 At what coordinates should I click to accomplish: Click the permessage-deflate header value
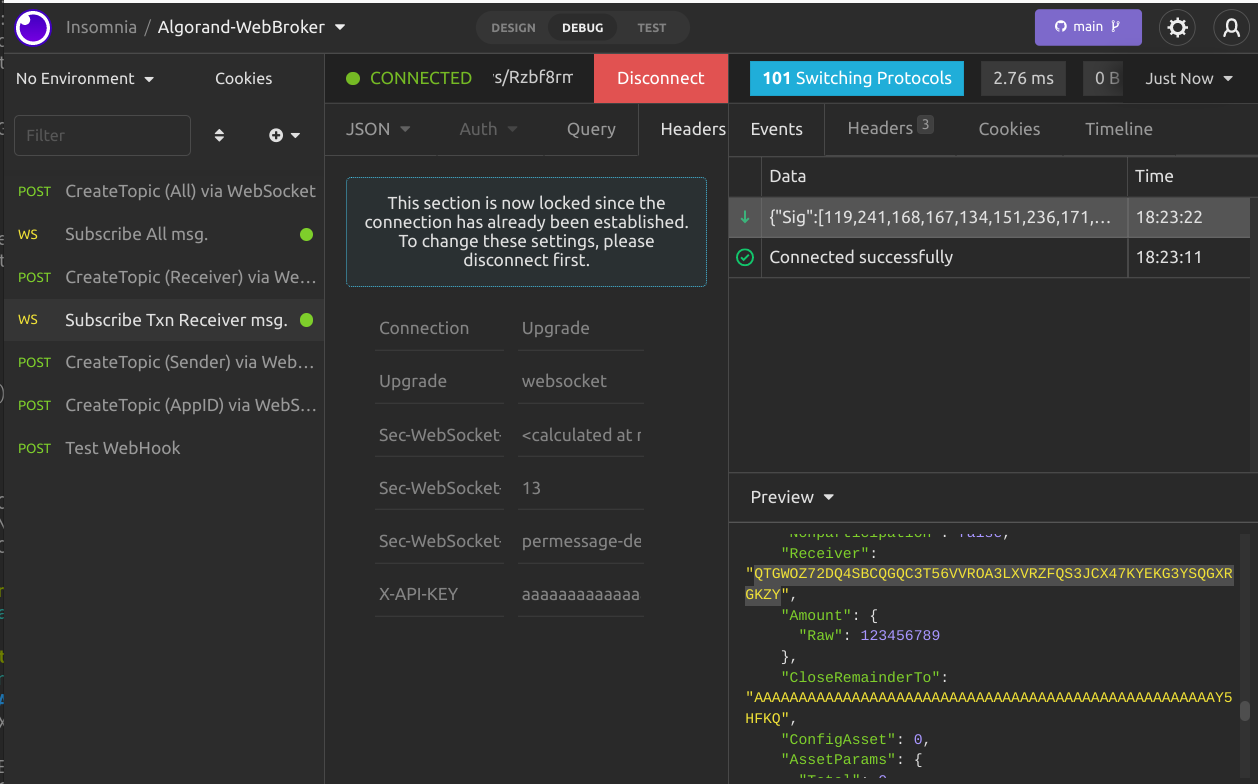tap(582, 541)
